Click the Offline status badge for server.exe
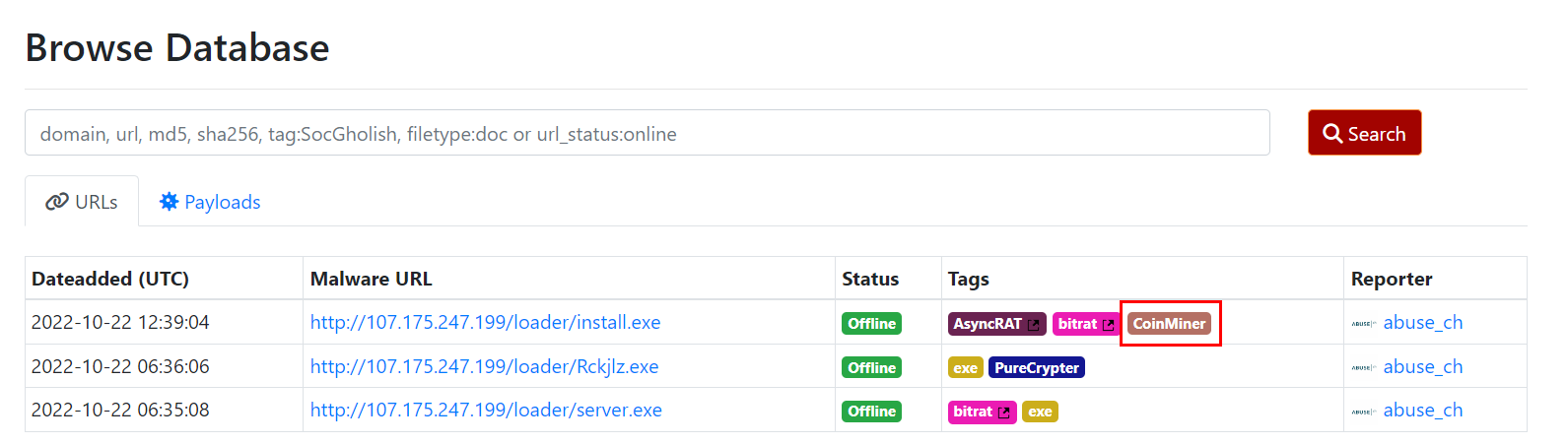 click(872, 412)
